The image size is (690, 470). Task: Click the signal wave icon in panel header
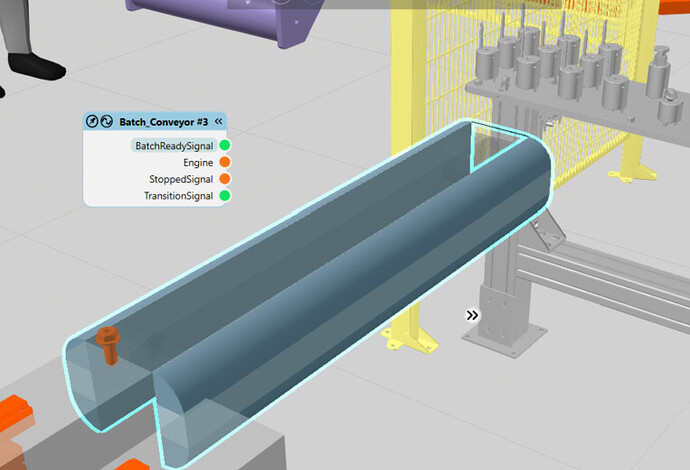click(x=106, y=121)
